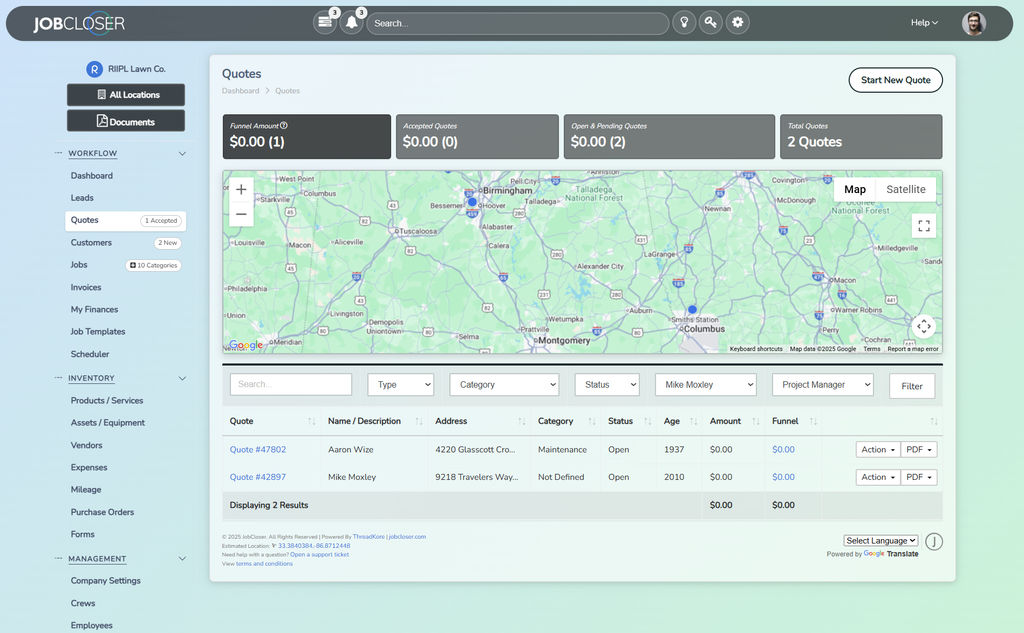Screen dimensions: 1024x633
Task: Click the key icon in the top bar
Action: coord(710,22)
